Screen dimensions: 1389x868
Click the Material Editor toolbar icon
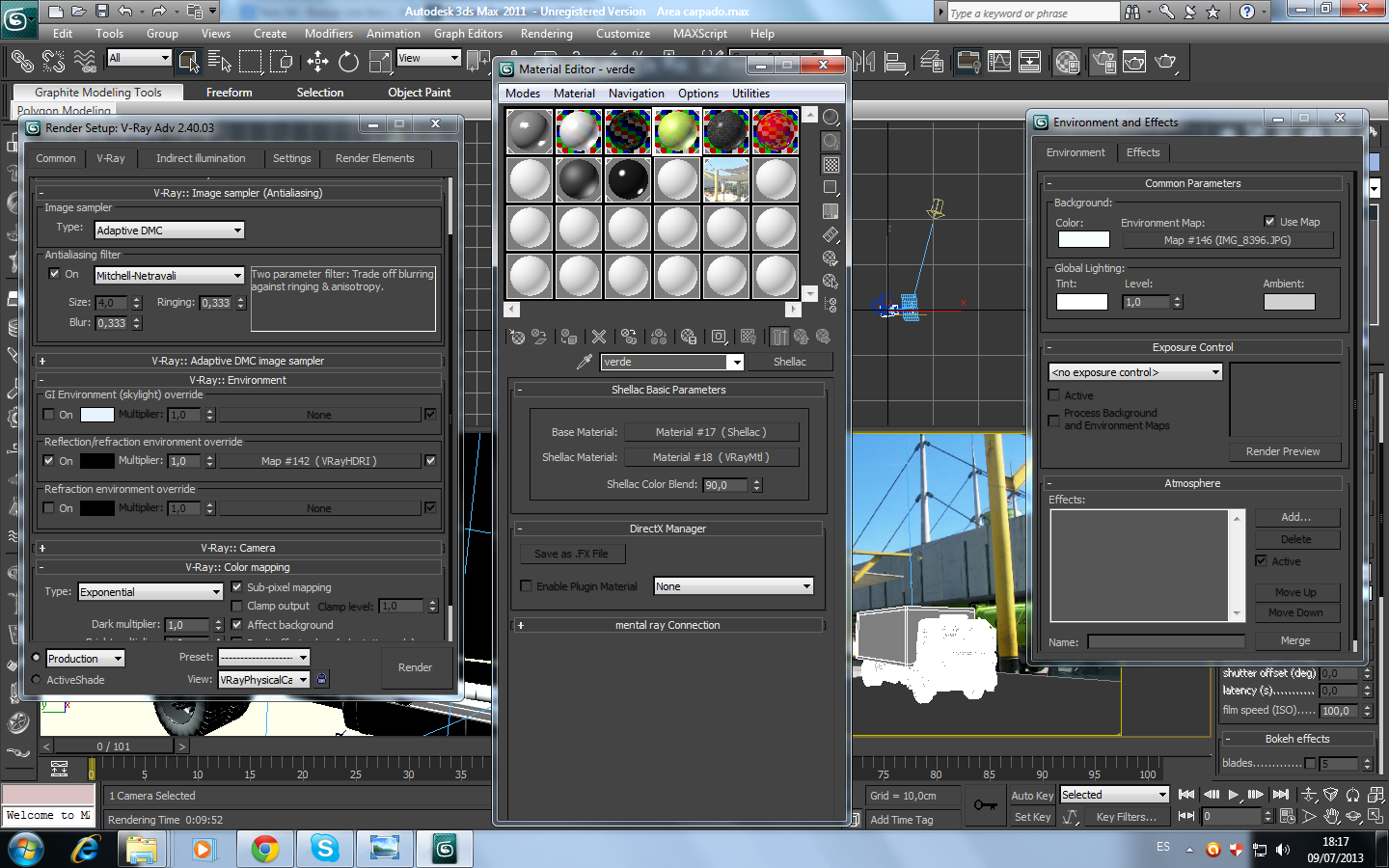click(1067, 62)
